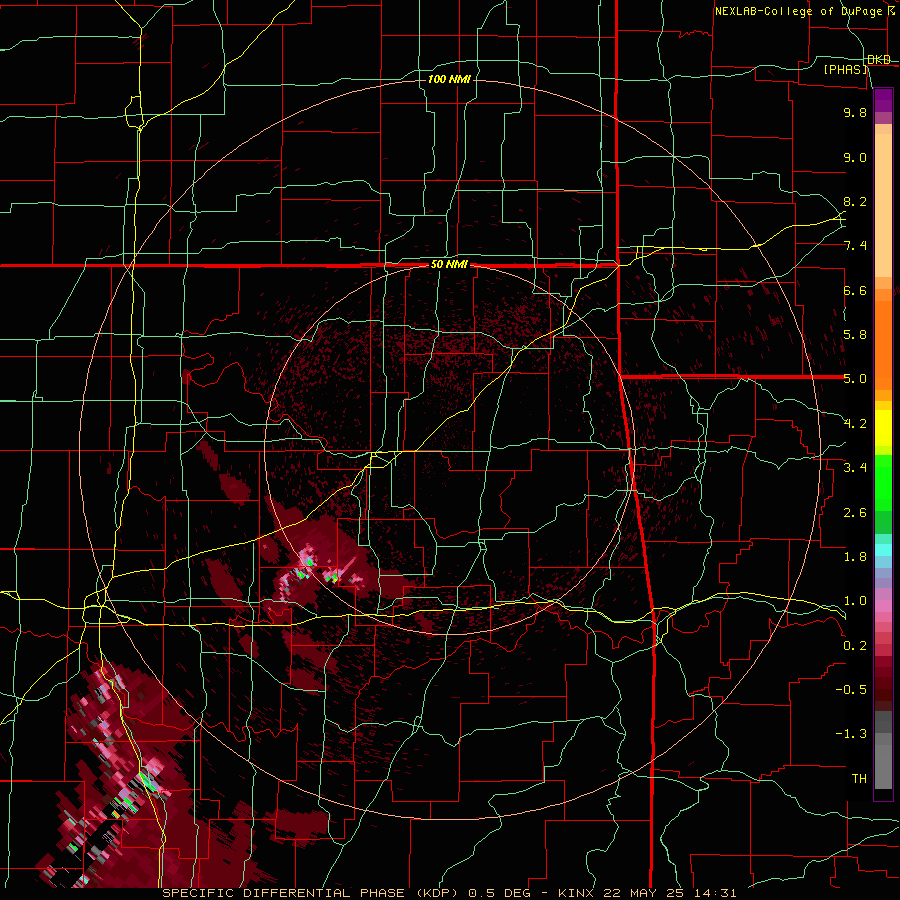Image resolution: width=900 pixels, height=900 pixels.
Task: Click the 1.8 scale value
Action: (855, 557)
